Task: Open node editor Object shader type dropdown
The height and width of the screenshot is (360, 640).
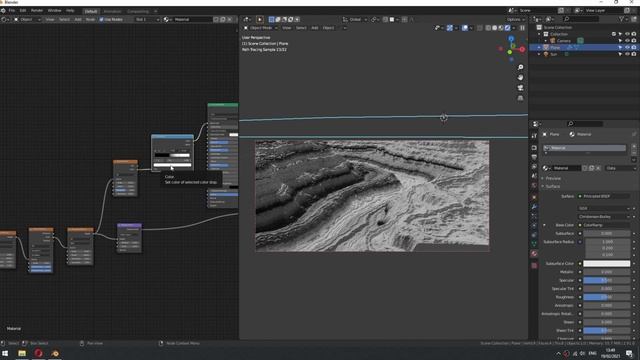Action: [x=28, y=19]
